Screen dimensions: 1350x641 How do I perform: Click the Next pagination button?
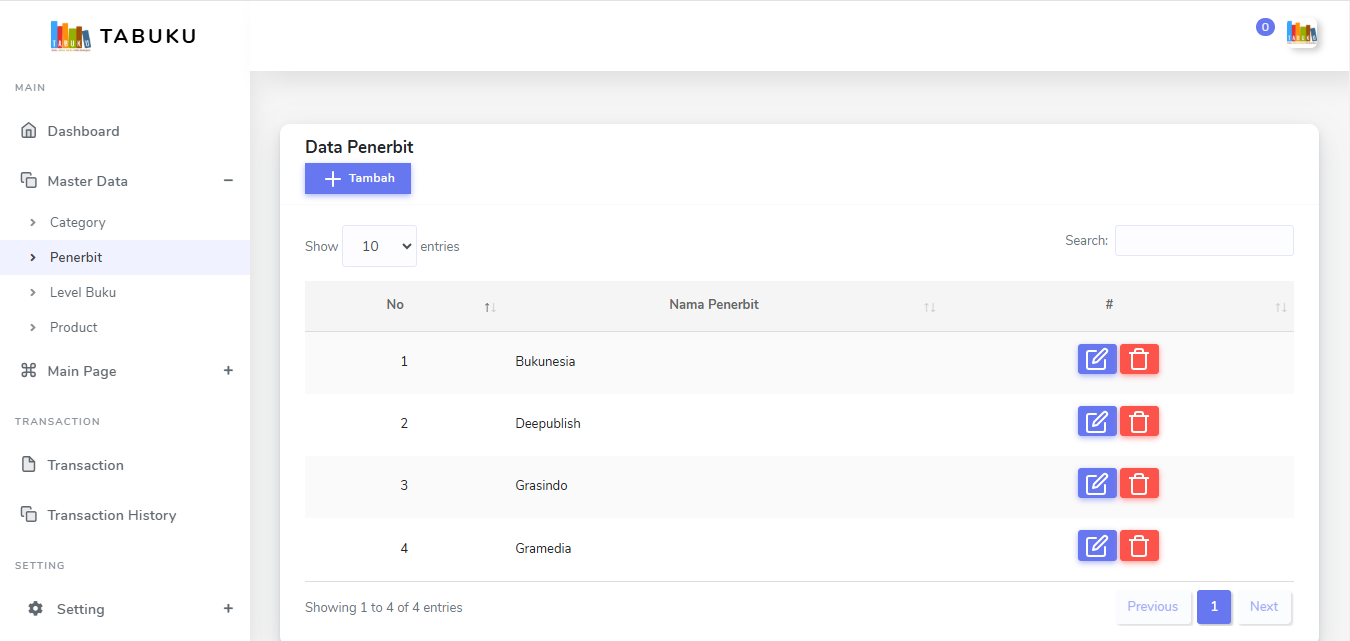pos(1263,607)
